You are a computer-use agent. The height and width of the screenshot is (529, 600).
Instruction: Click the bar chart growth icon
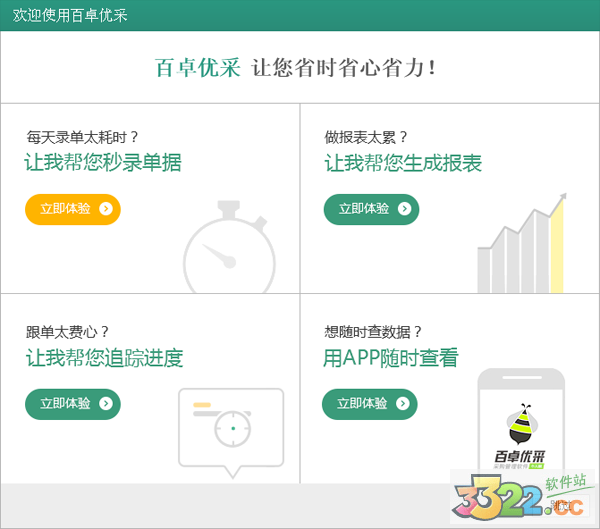[x=522, y=243]
